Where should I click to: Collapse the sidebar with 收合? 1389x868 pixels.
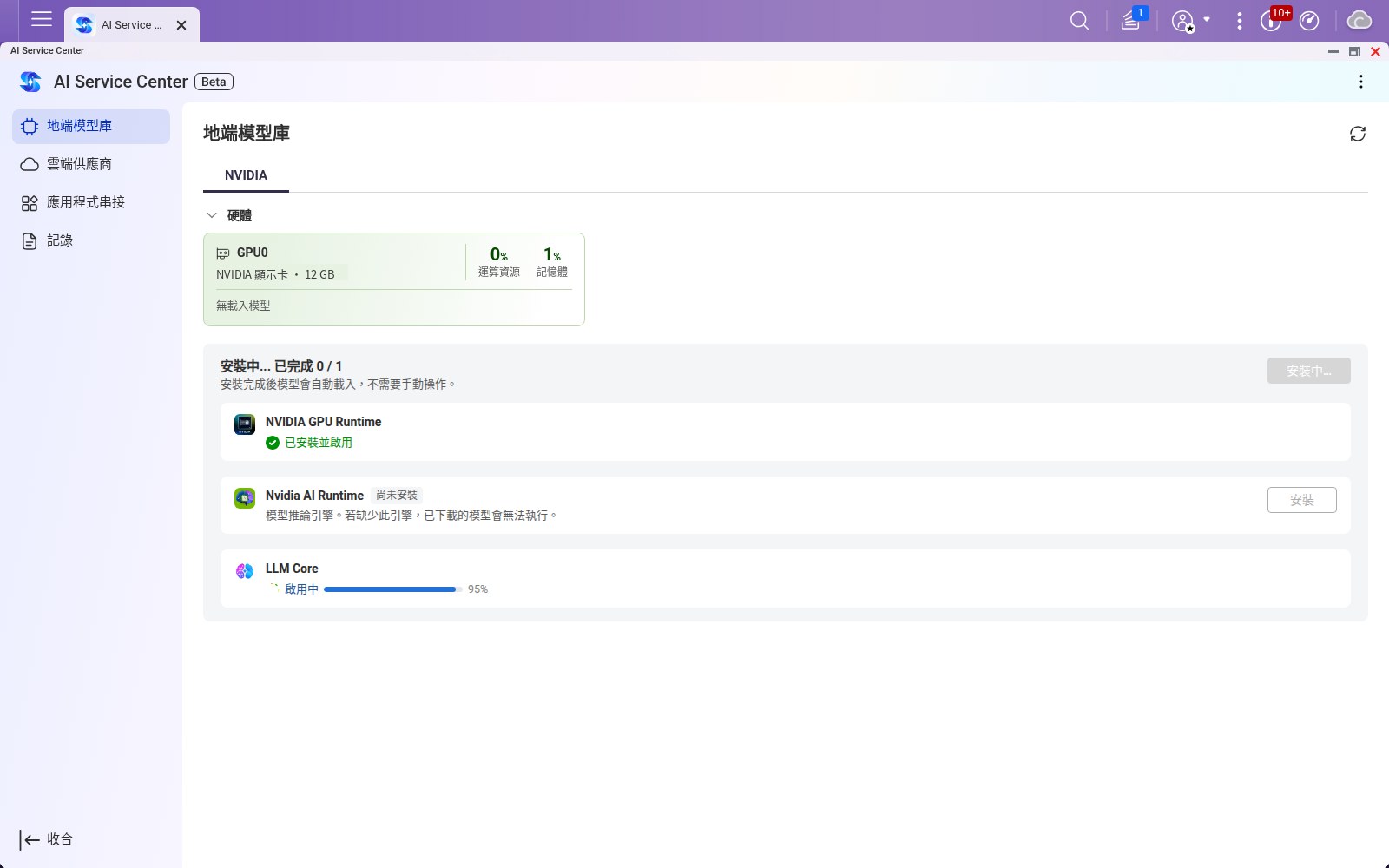[x=47, y=839]
